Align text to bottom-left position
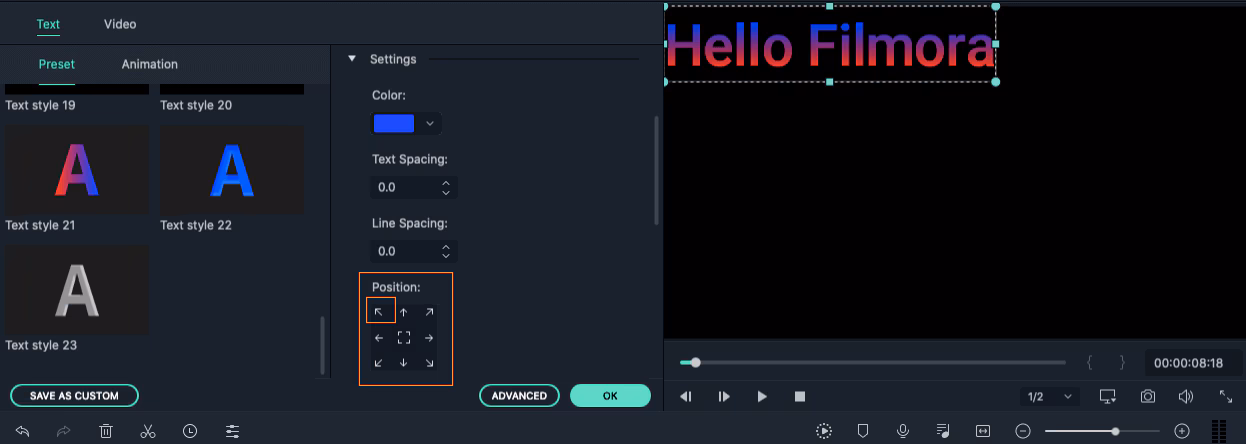1246x444 pixels. pos(379,363)
